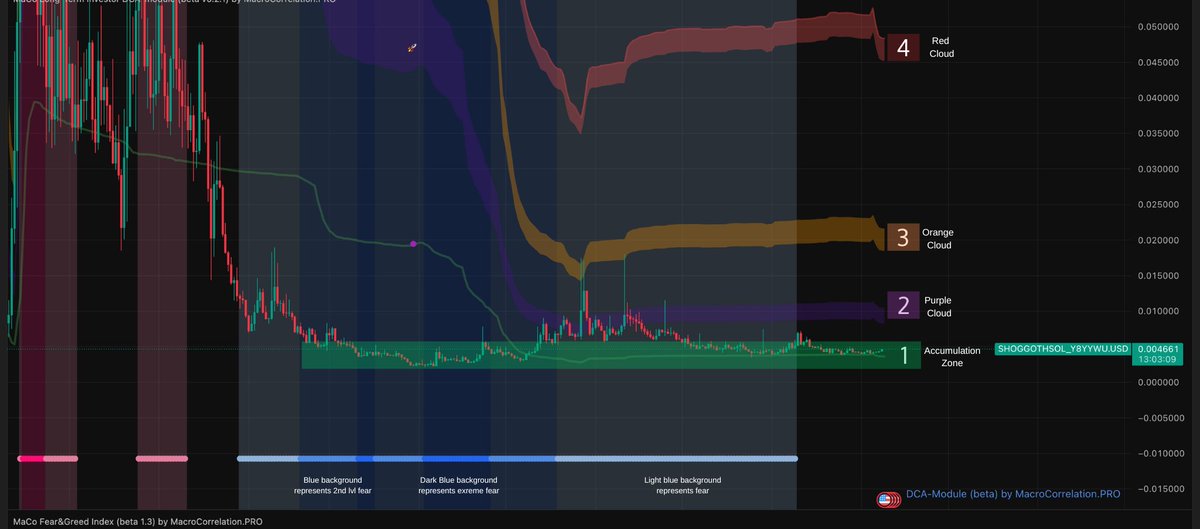Viewport: 1200px width, 529px height.
Task: Click the Orange Cloud text label
Action: pyautogui.click(x=939, y=238)
